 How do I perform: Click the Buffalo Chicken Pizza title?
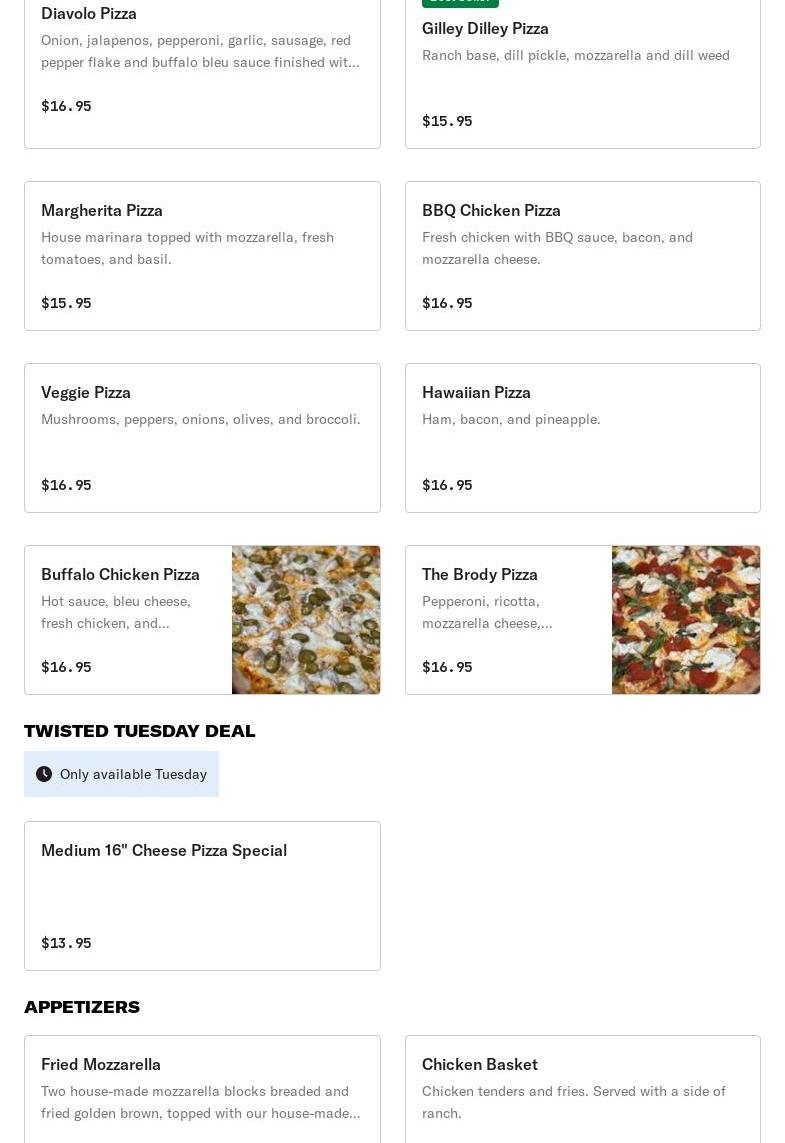pos(120,574)
